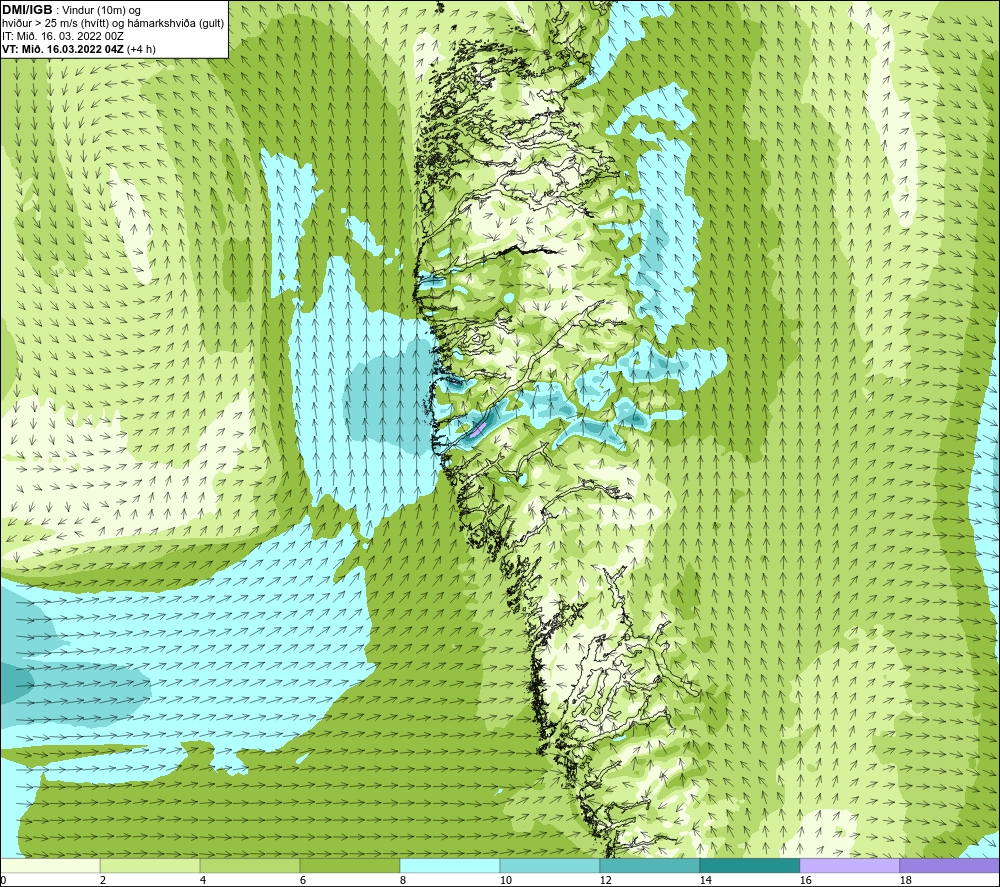The image size is (1000, 887).
Task: Click the '16' scale label
Action: [805, 880]
